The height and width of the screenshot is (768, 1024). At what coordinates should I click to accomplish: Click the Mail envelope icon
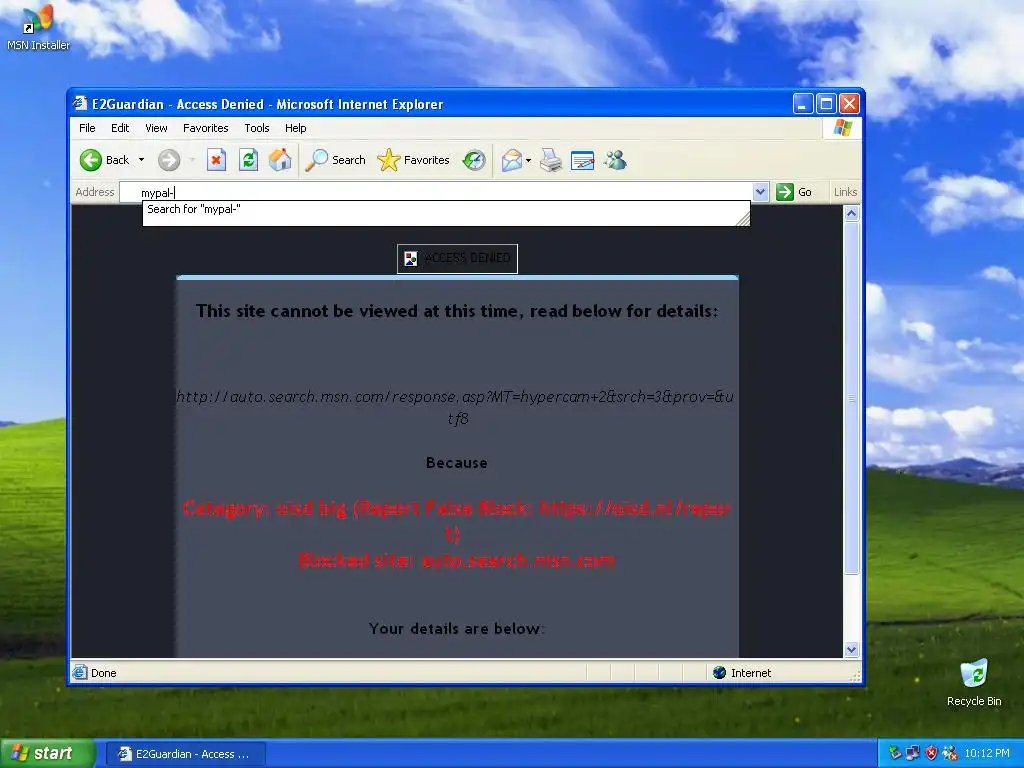[512, 160]
